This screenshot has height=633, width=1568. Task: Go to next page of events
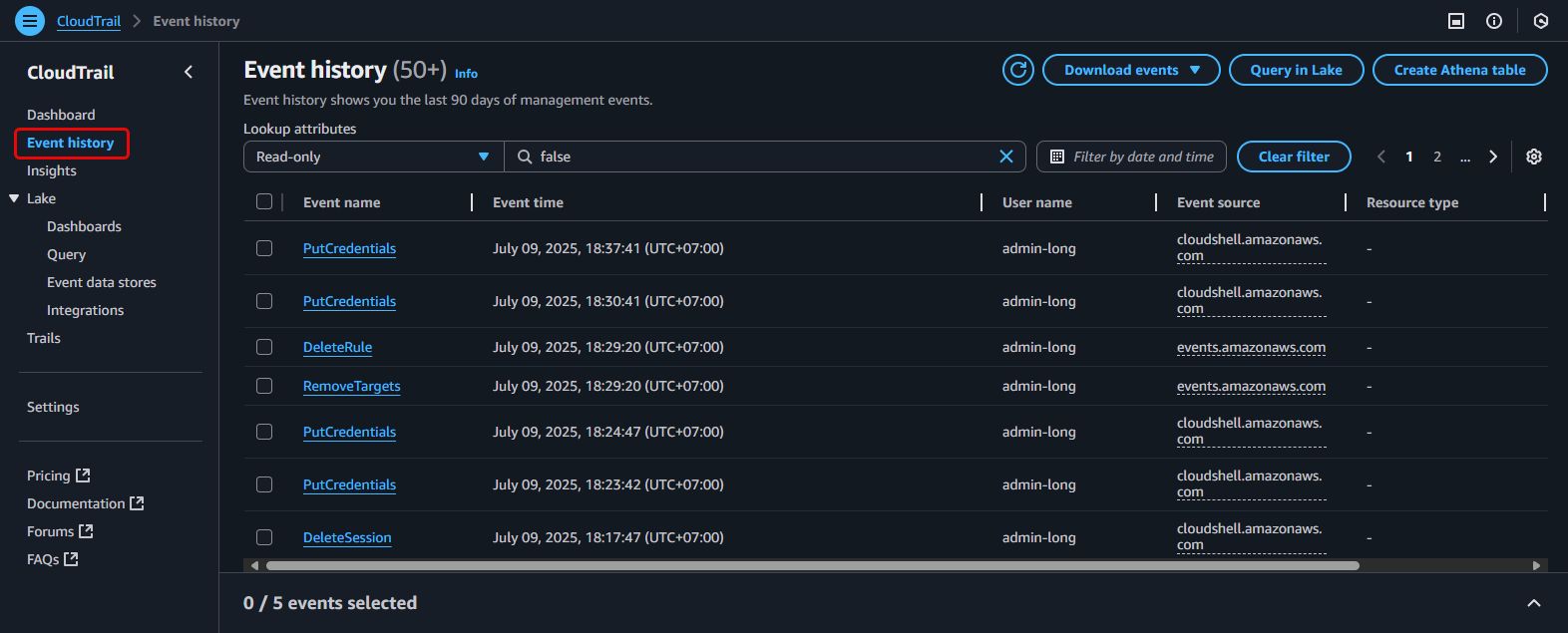pos(1492,157)
